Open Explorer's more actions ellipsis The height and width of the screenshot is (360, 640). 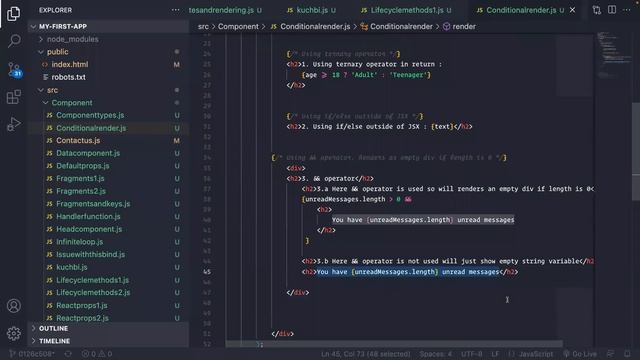pos(176,10)
